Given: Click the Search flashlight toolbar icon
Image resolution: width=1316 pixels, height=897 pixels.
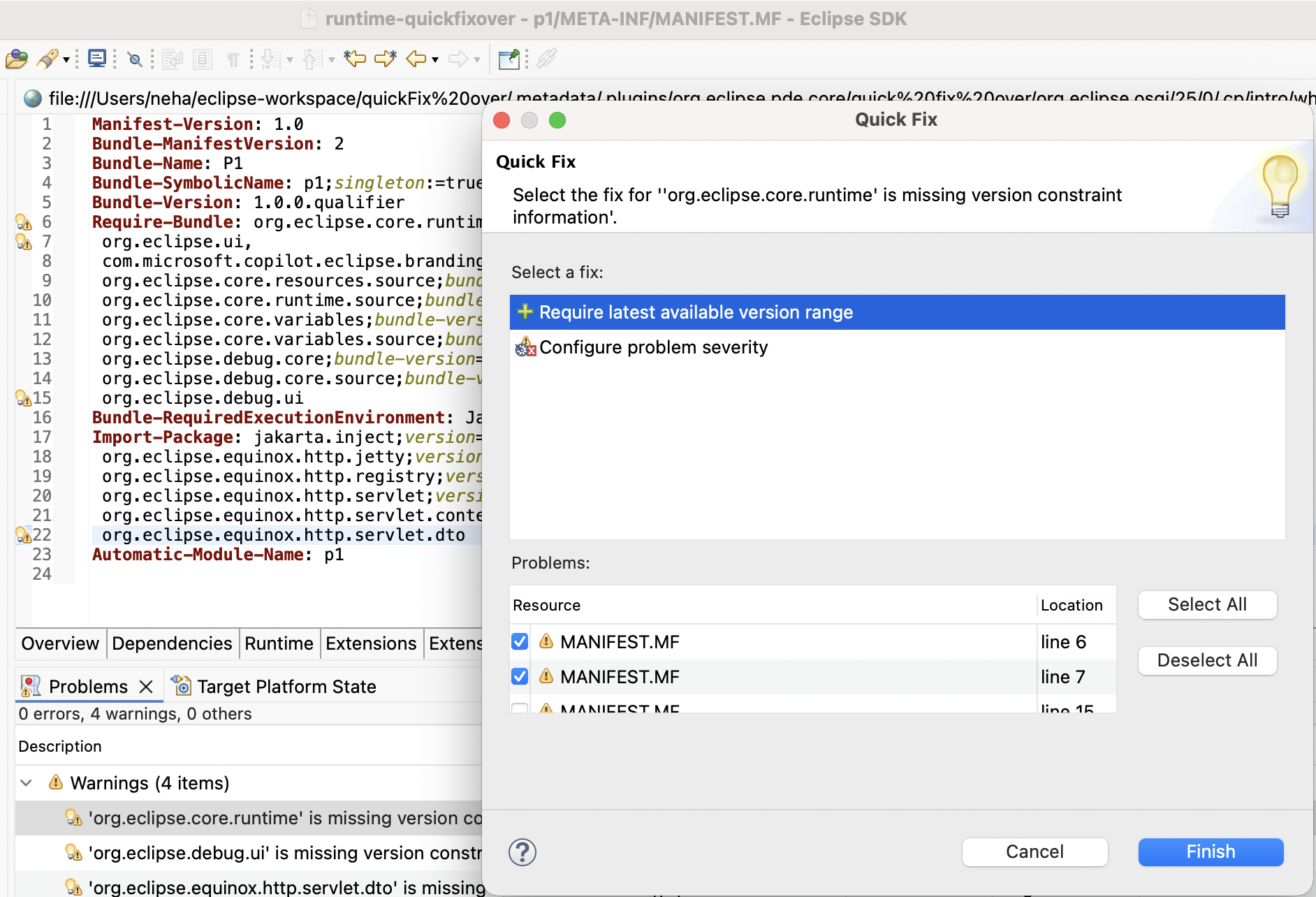Looking at the screenshot, I should (x=47, y=59).
